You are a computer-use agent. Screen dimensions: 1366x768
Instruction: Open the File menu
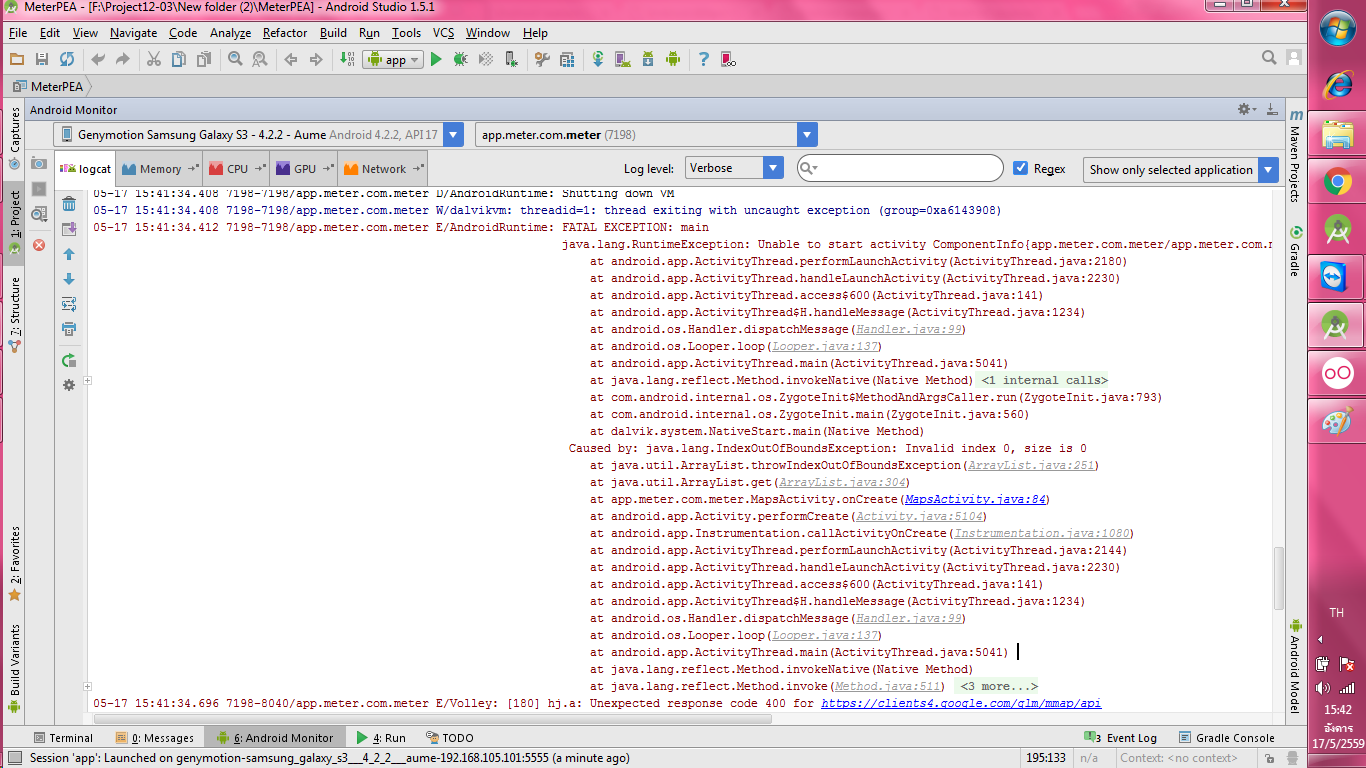18,33
